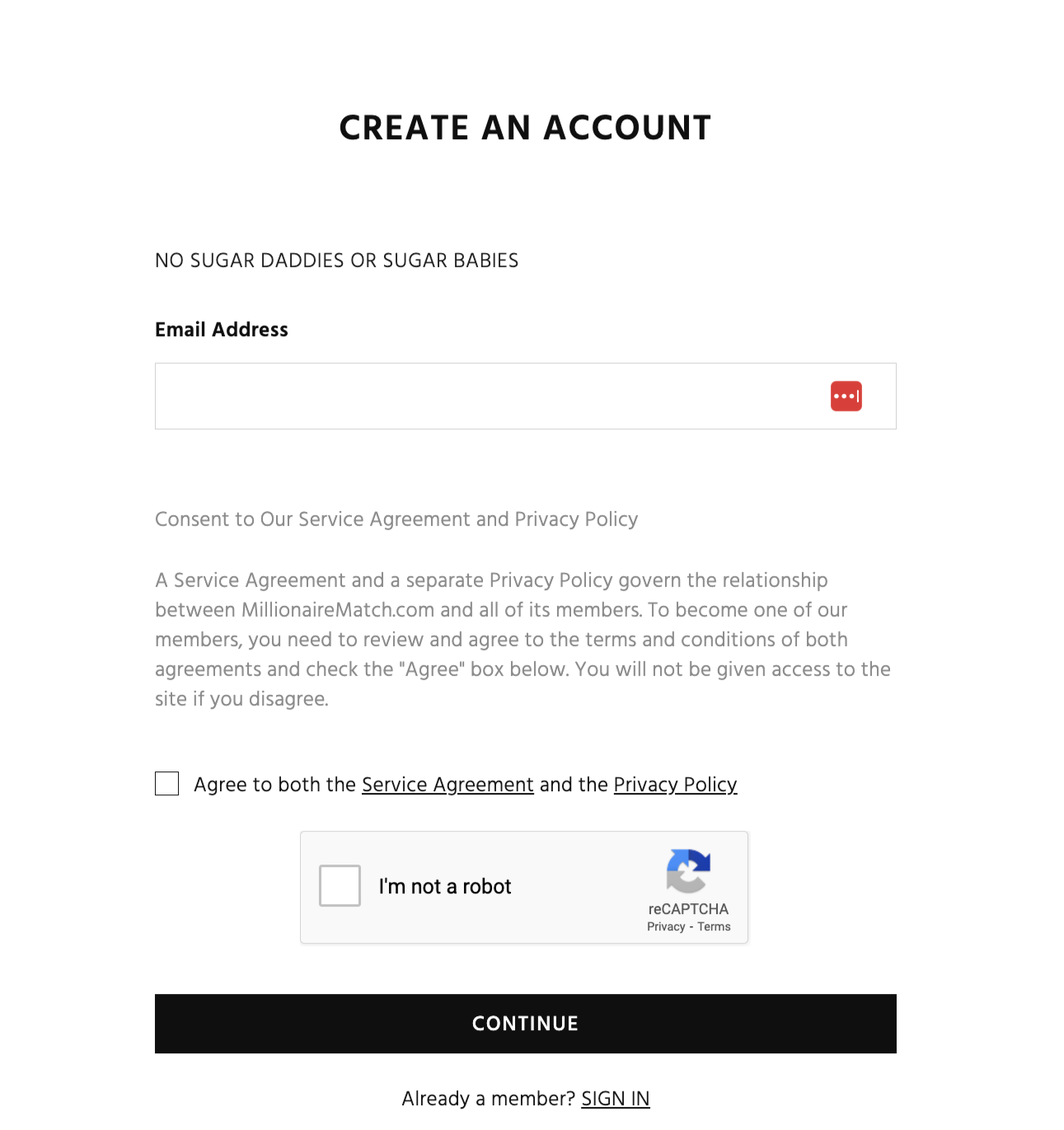Click the NO SUGAR DADDIES OR SUGAR BABIES text

click(x=336, y=260)
